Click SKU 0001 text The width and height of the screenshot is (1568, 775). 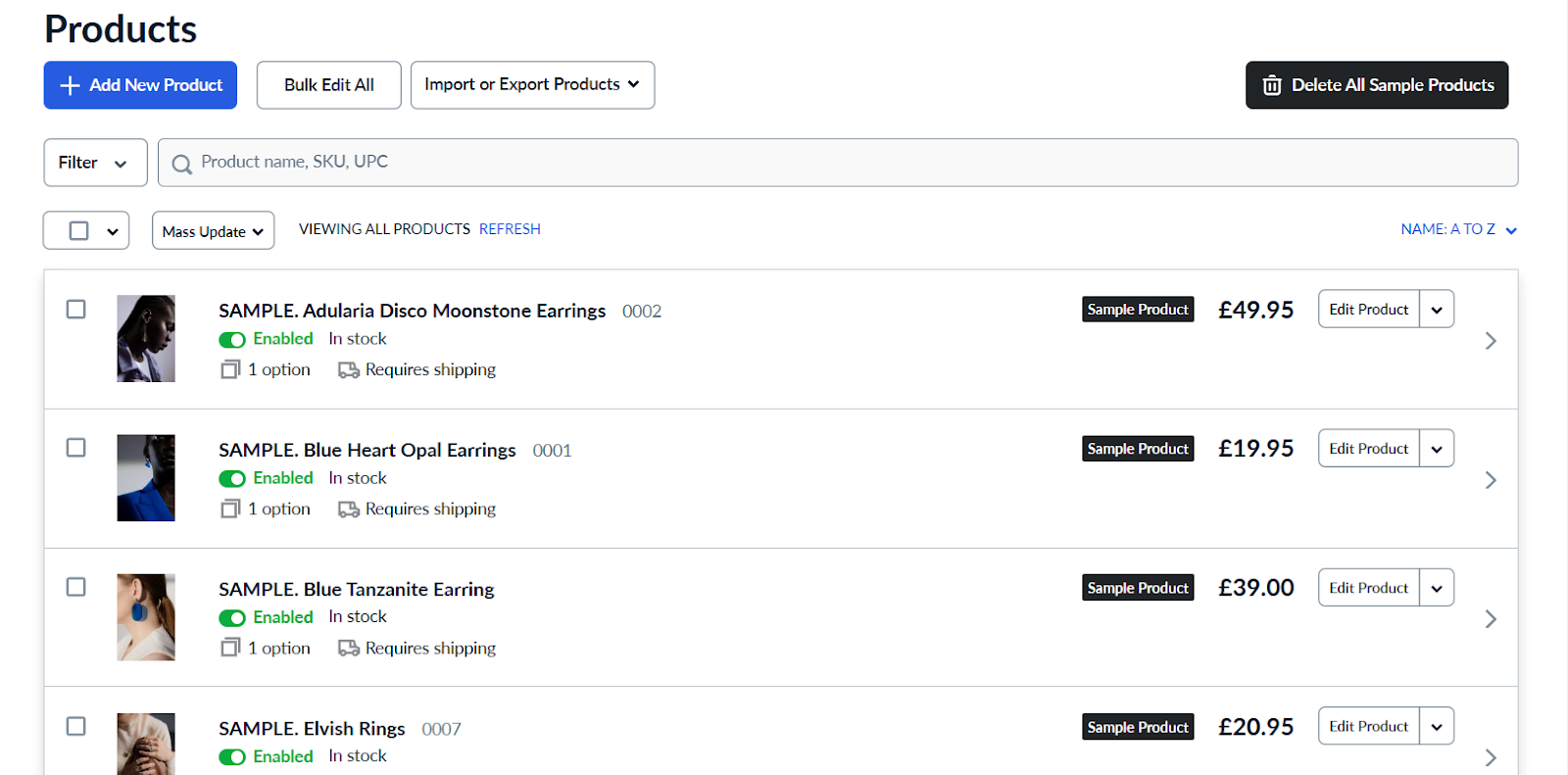[552, 451]
